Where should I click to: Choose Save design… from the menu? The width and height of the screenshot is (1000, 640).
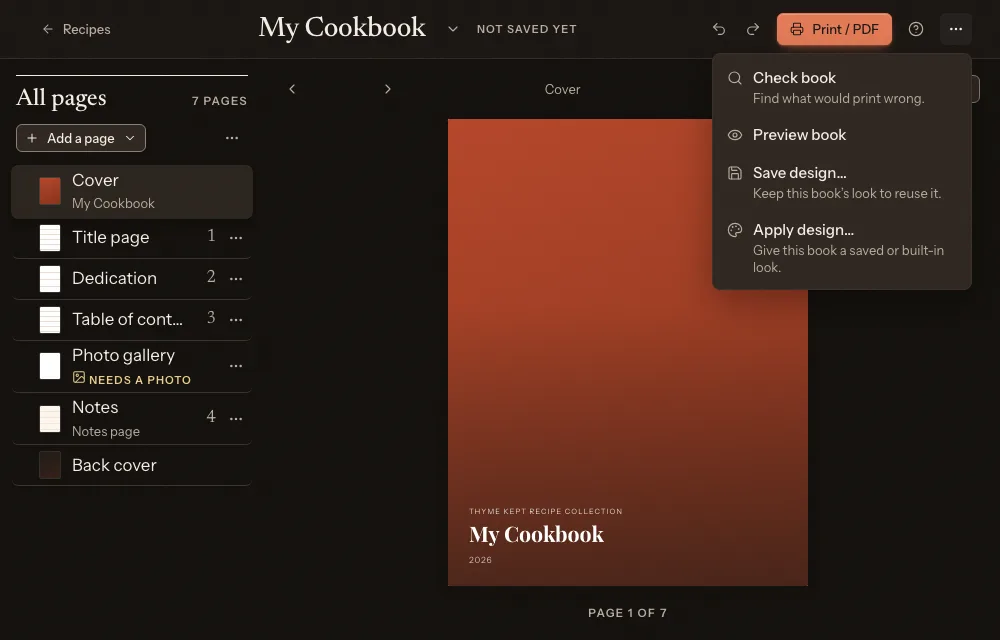pos(842,183)
